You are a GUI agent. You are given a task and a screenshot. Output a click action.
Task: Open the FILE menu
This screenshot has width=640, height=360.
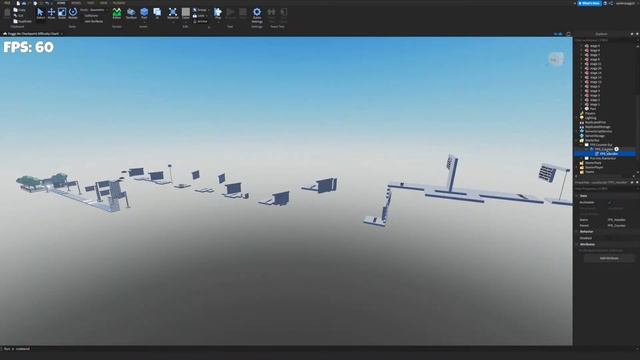(x=7, y=3)
